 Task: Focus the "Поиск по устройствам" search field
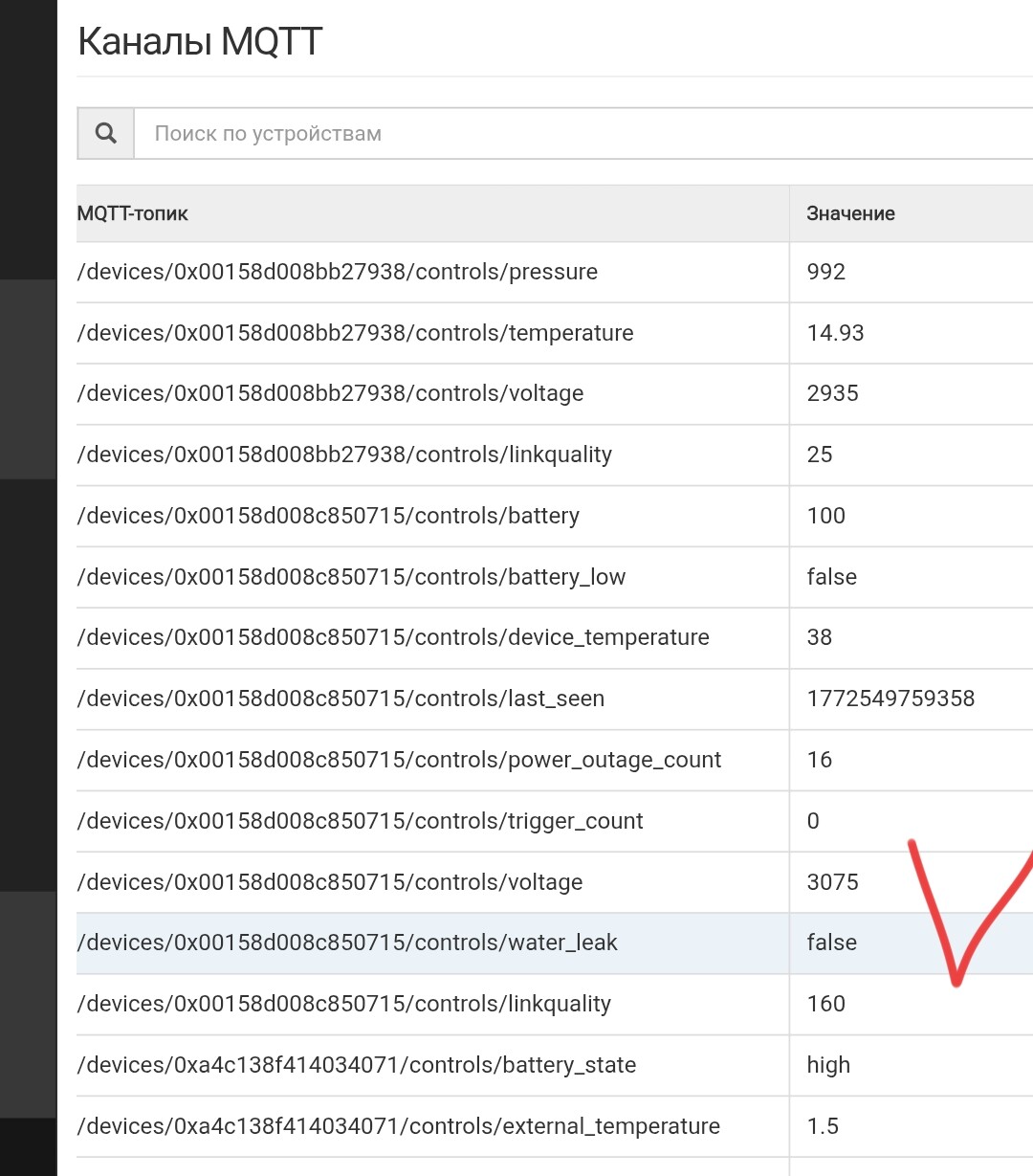tap(574, 134)
